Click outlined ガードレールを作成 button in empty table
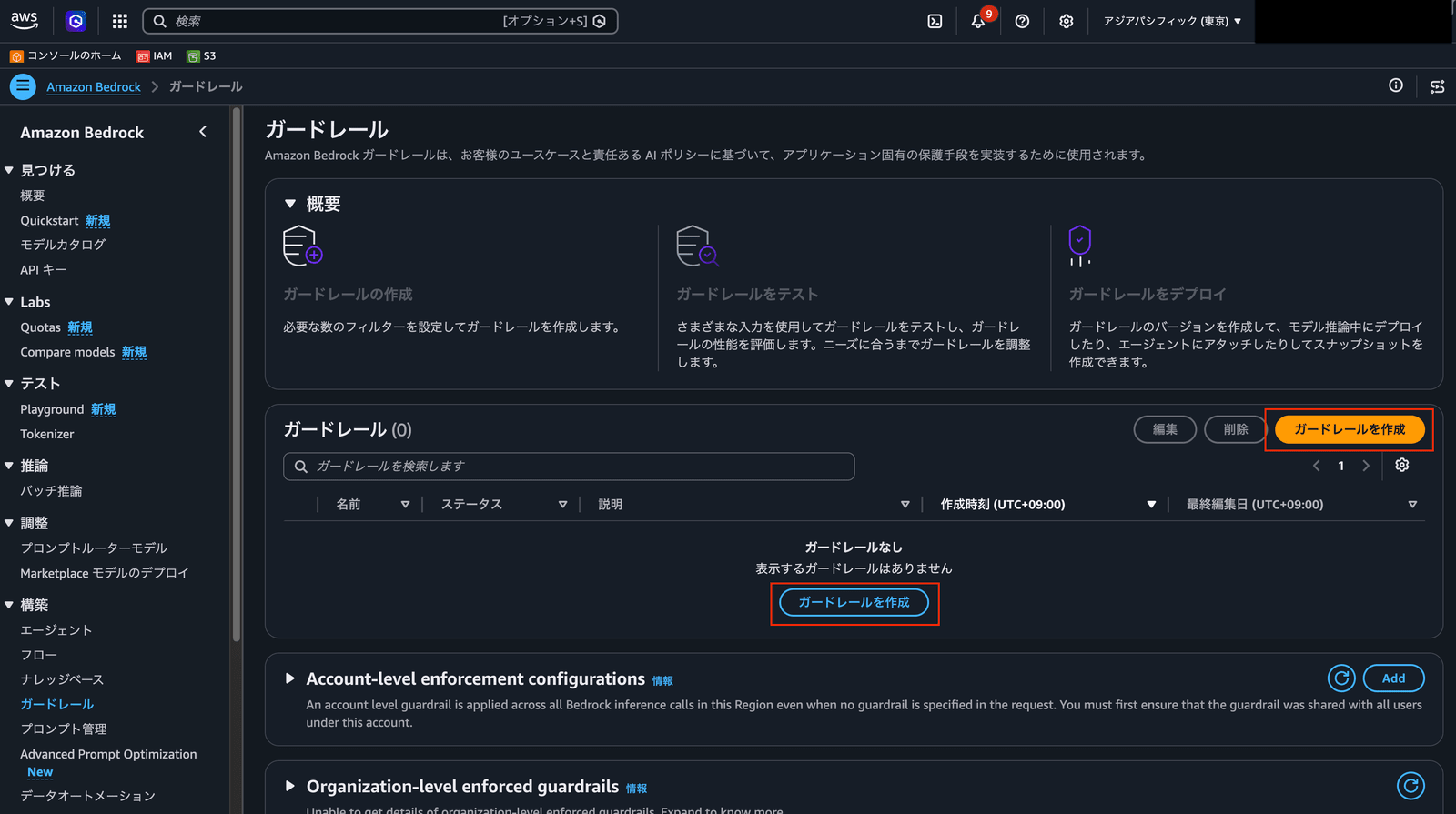 coord(854,602)
